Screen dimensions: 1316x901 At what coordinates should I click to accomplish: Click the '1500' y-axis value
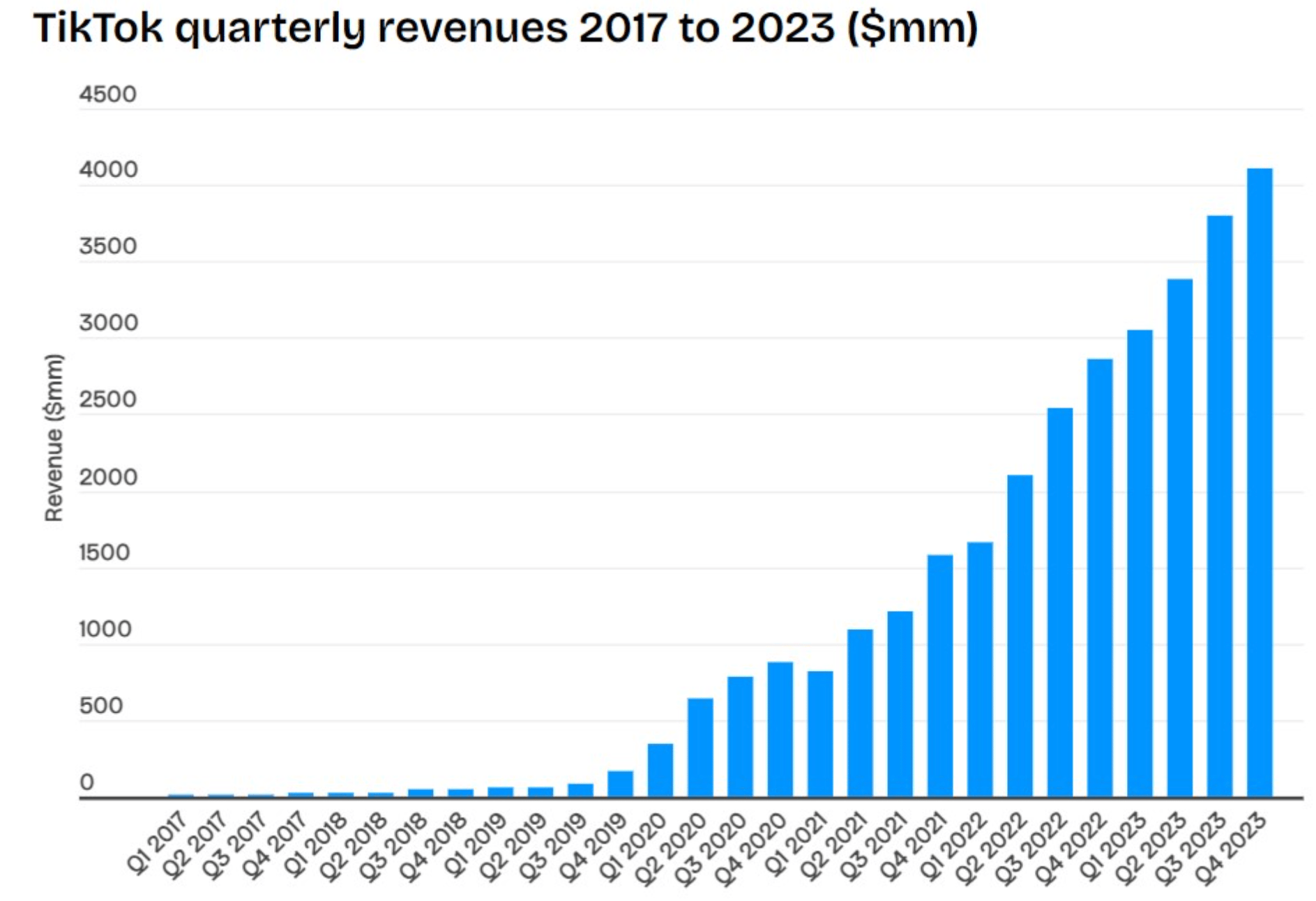[x=104, y=552]
